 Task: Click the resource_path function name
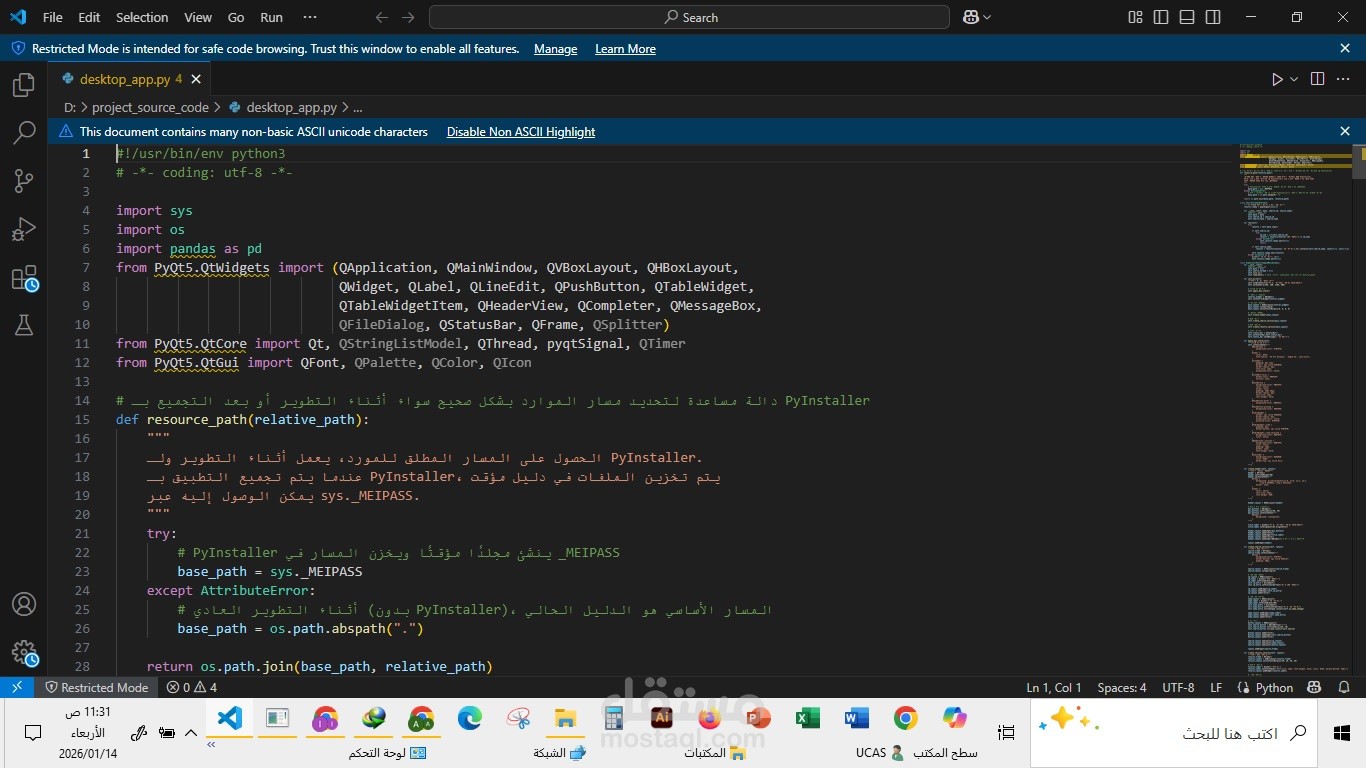point(196,419)
